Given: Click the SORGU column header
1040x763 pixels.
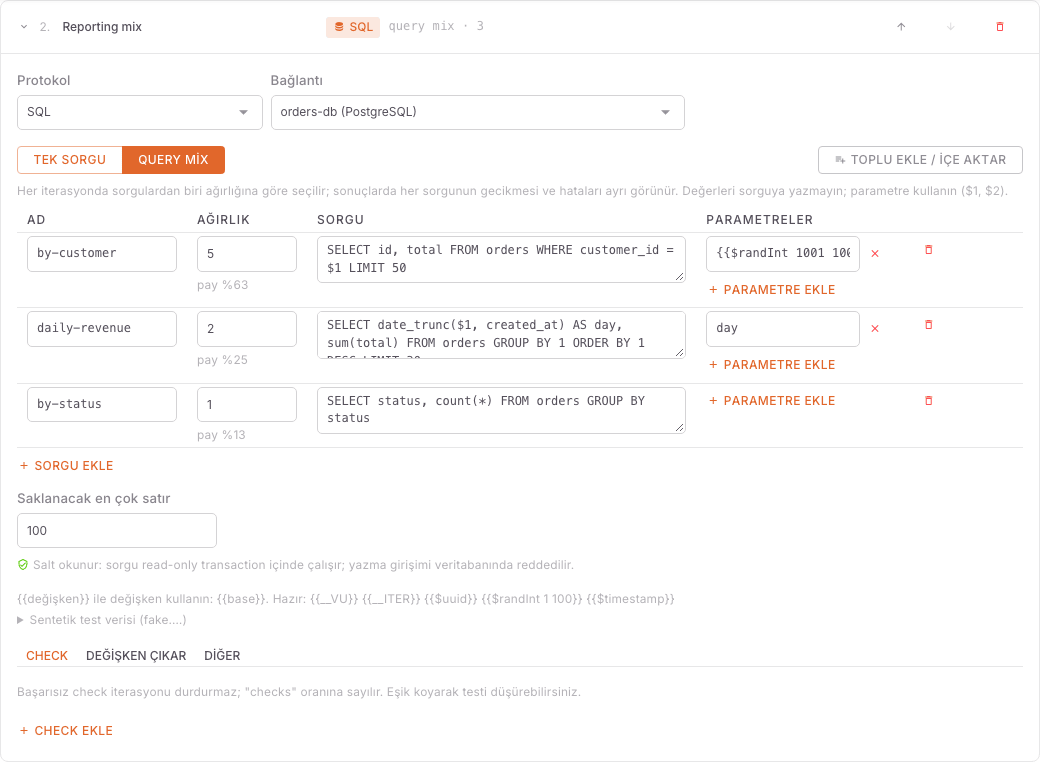Looking at the screenshot, I should point(340,220).
